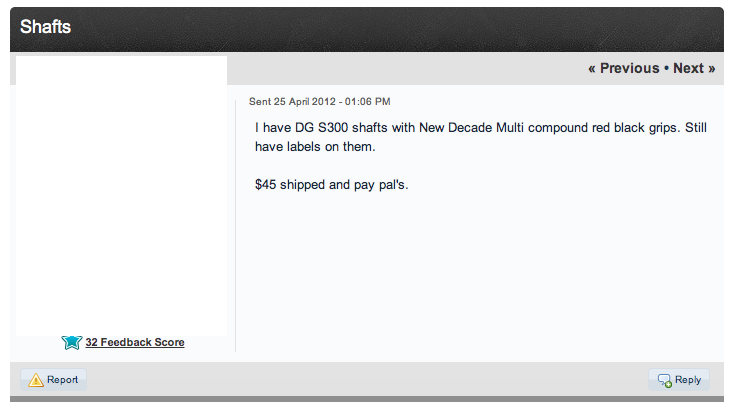The width and height of the screenshot is (738, 402).
Task: Click the 'have labels on them' text line
Action: tap(315, 146)
